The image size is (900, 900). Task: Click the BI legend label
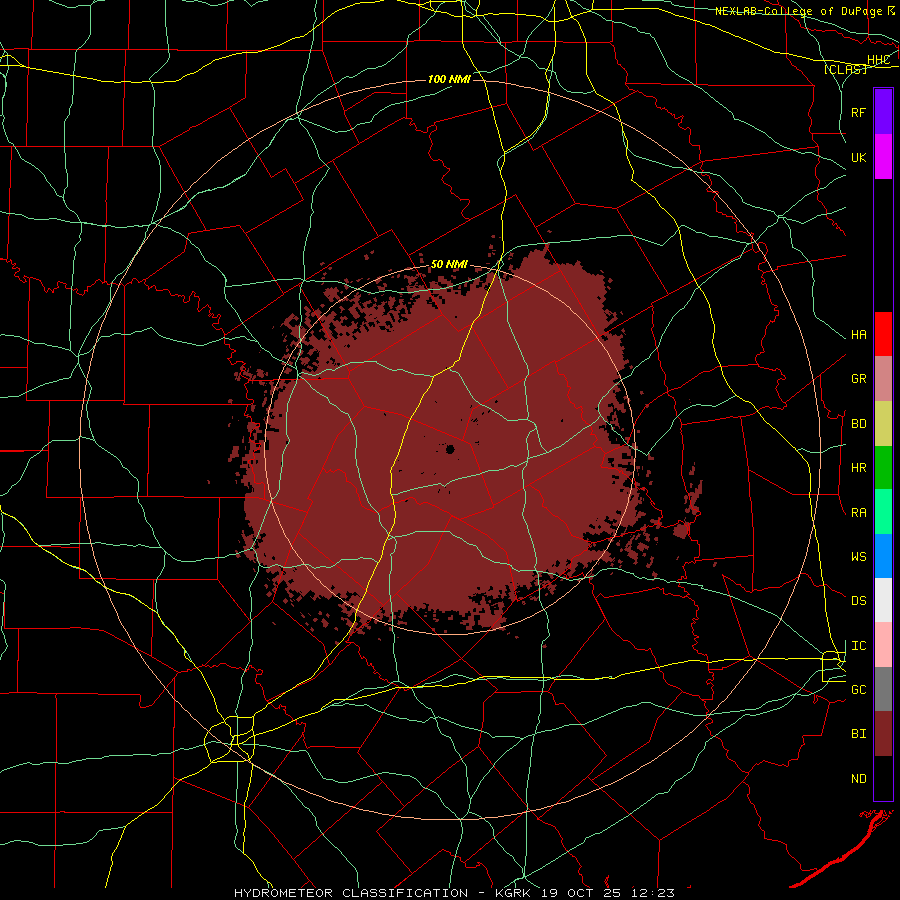(859, 734)
